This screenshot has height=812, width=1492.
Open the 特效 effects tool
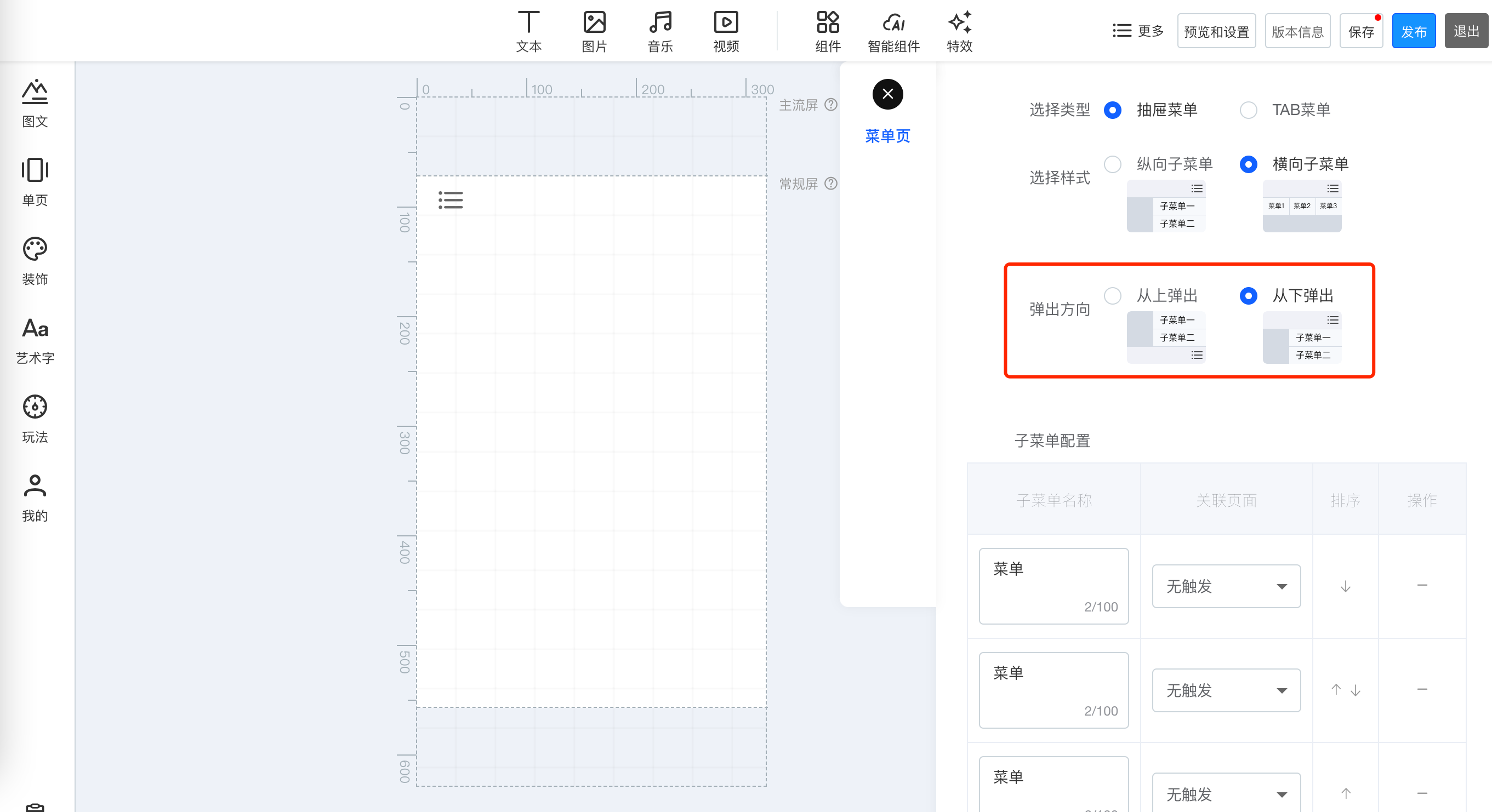pos(959,31)
